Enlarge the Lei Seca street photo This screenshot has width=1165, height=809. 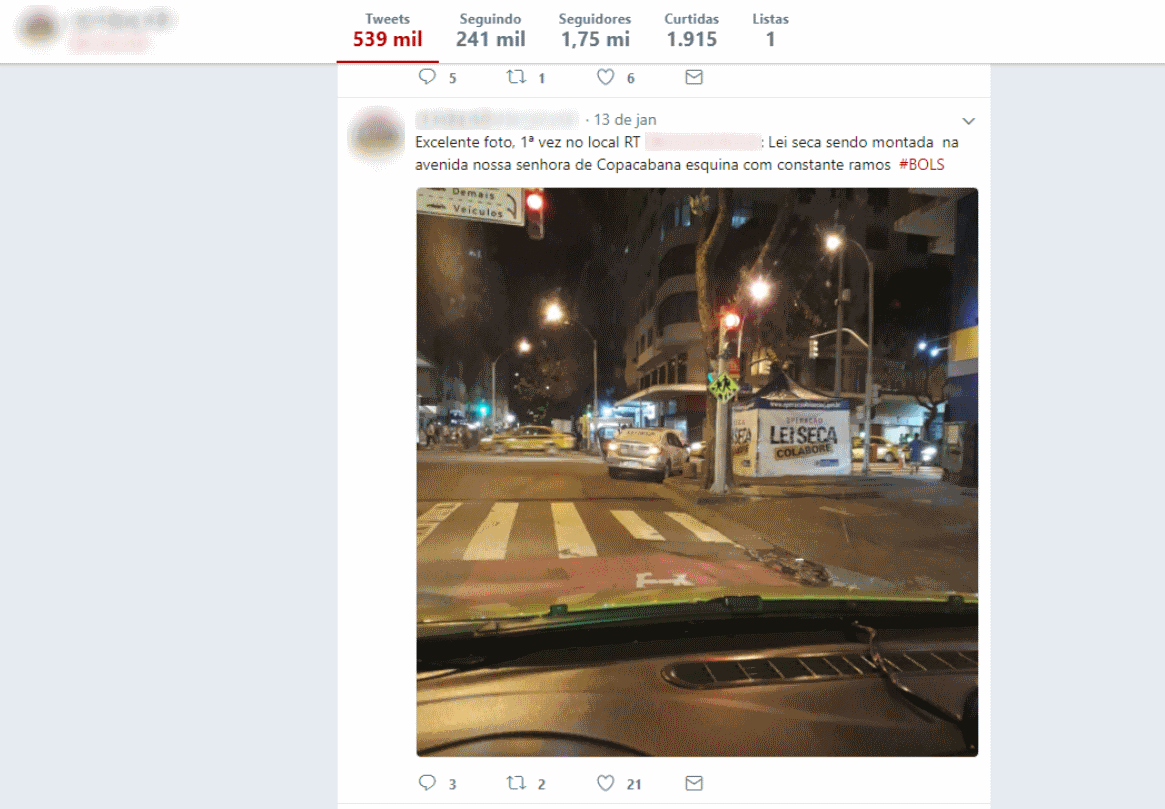click(697, 472)
